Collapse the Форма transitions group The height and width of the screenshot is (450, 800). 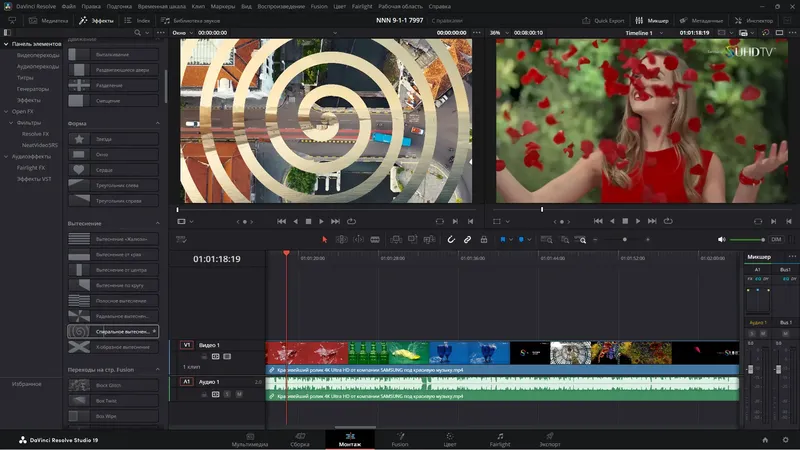click(157, 124)
